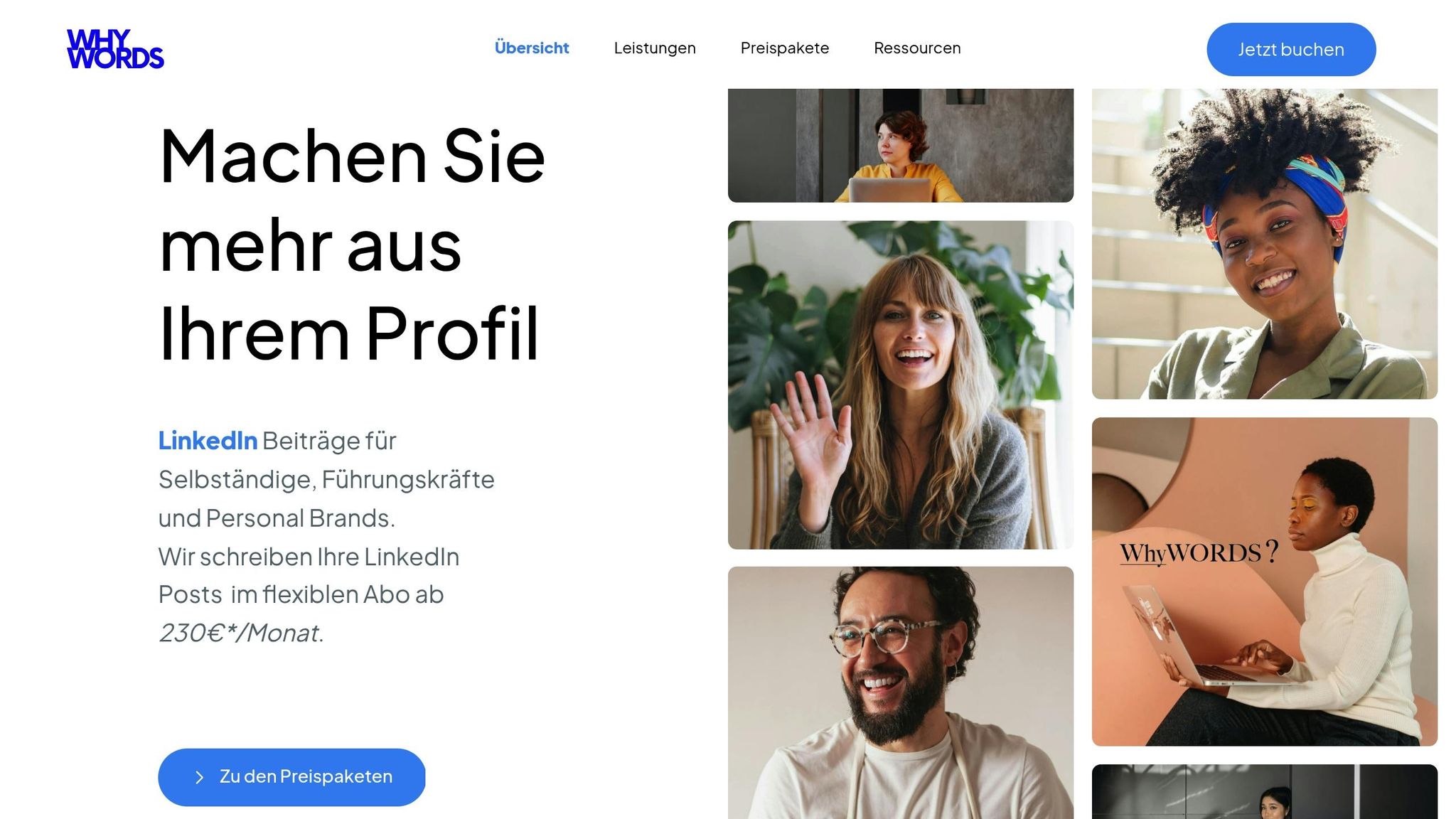The height and width of the screenshot is (819, 1456).
Task: Go to the Leistungen menu item
Action: 655,48
